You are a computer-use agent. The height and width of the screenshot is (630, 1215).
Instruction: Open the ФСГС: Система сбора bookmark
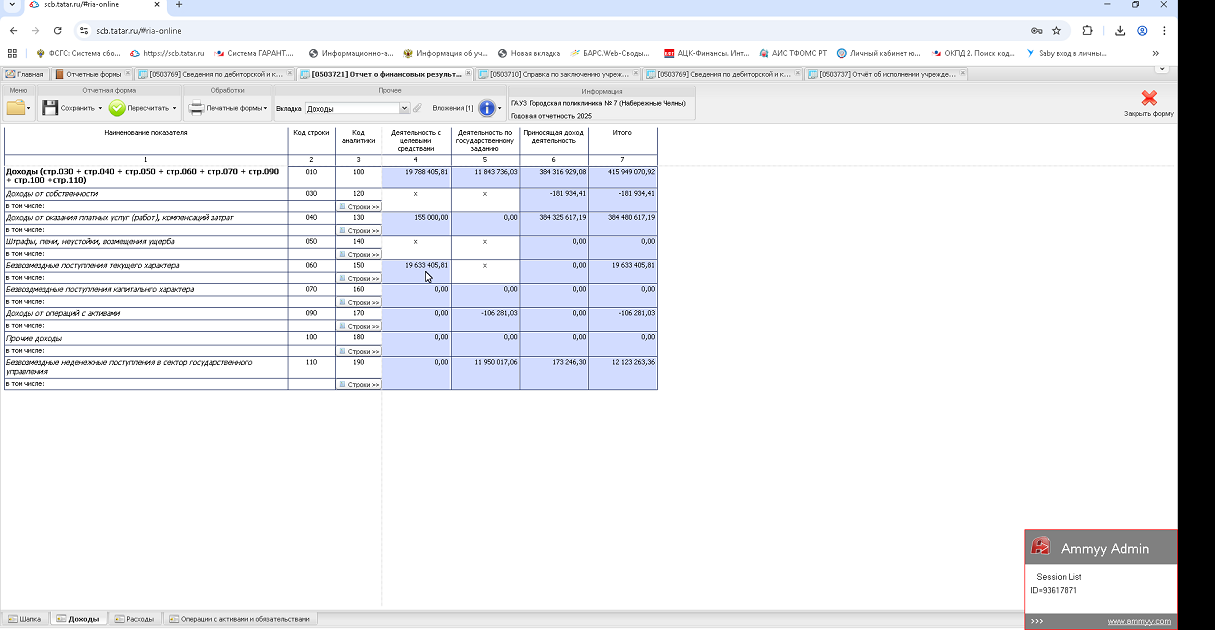point(78,53)
